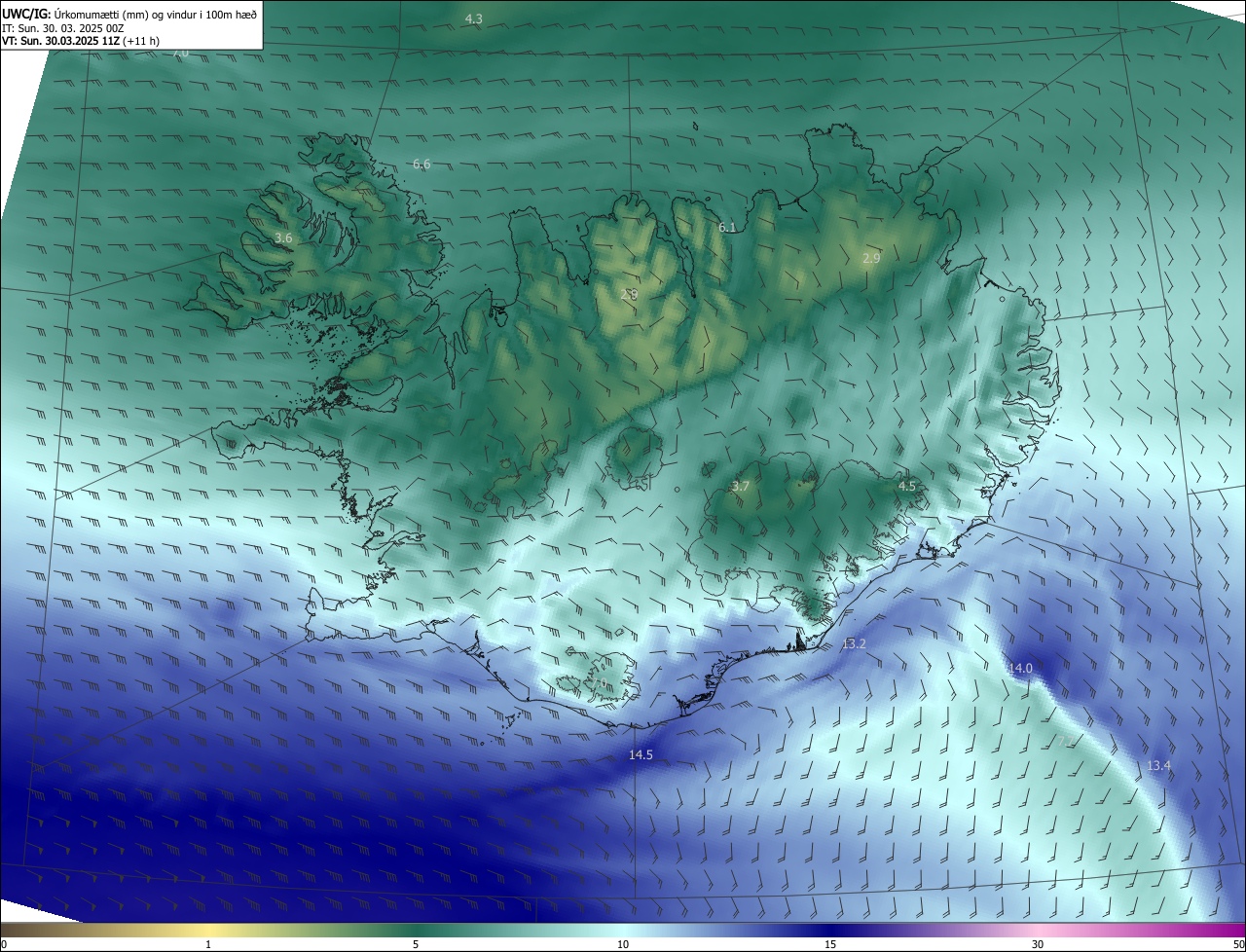The width and height of the screenshot is (1246, 952).
Task: Click the 6.1 value label
Action: [x=727, y=228]
